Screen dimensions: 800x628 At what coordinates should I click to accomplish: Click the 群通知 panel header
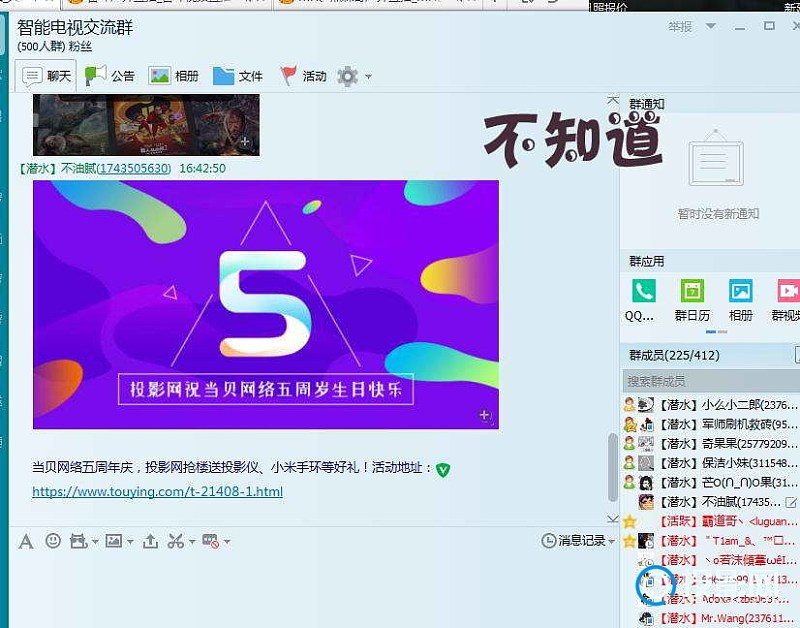646,104
